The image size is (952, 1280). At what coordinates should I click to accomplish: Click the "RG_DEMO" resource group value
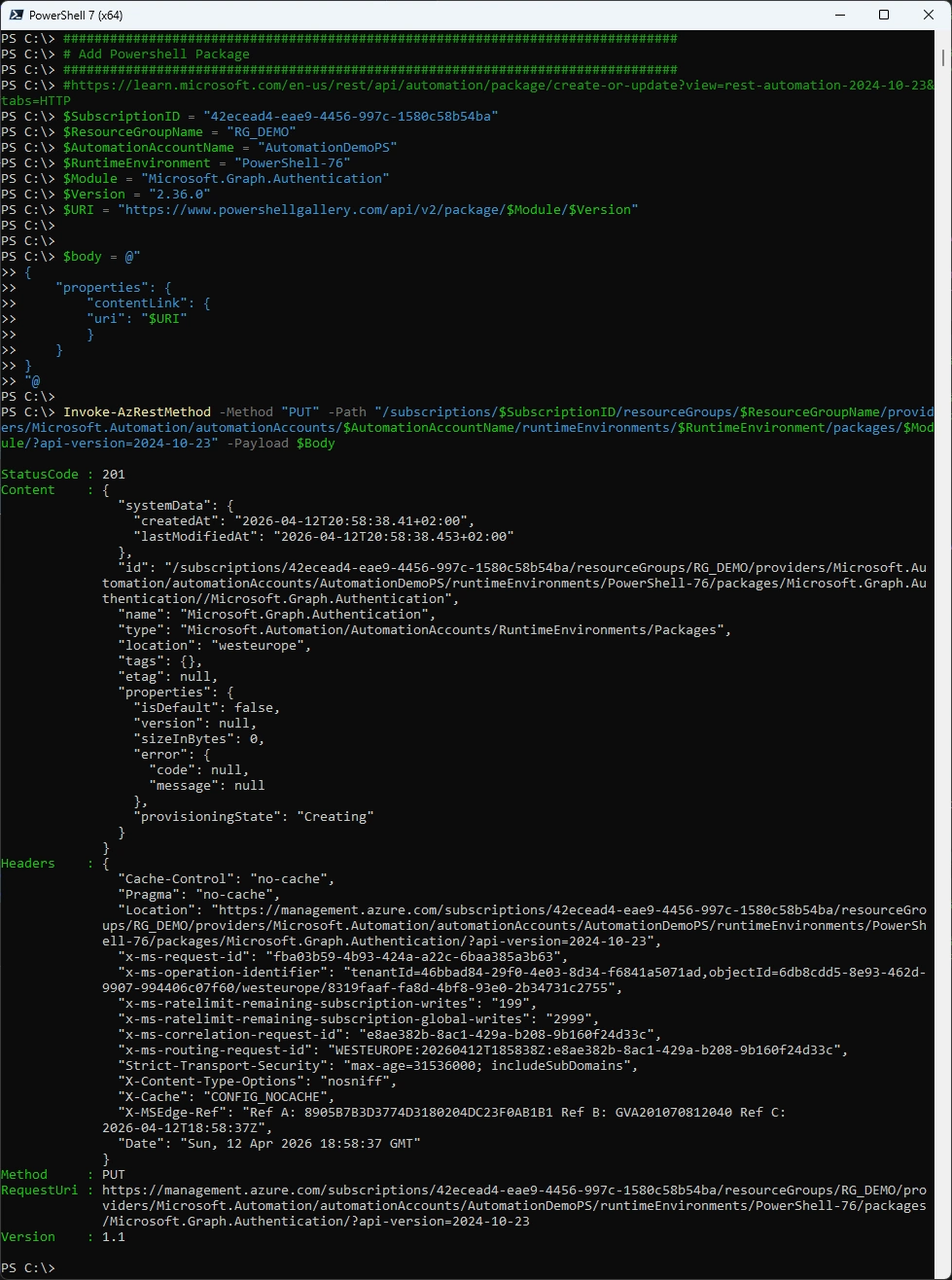261,132
